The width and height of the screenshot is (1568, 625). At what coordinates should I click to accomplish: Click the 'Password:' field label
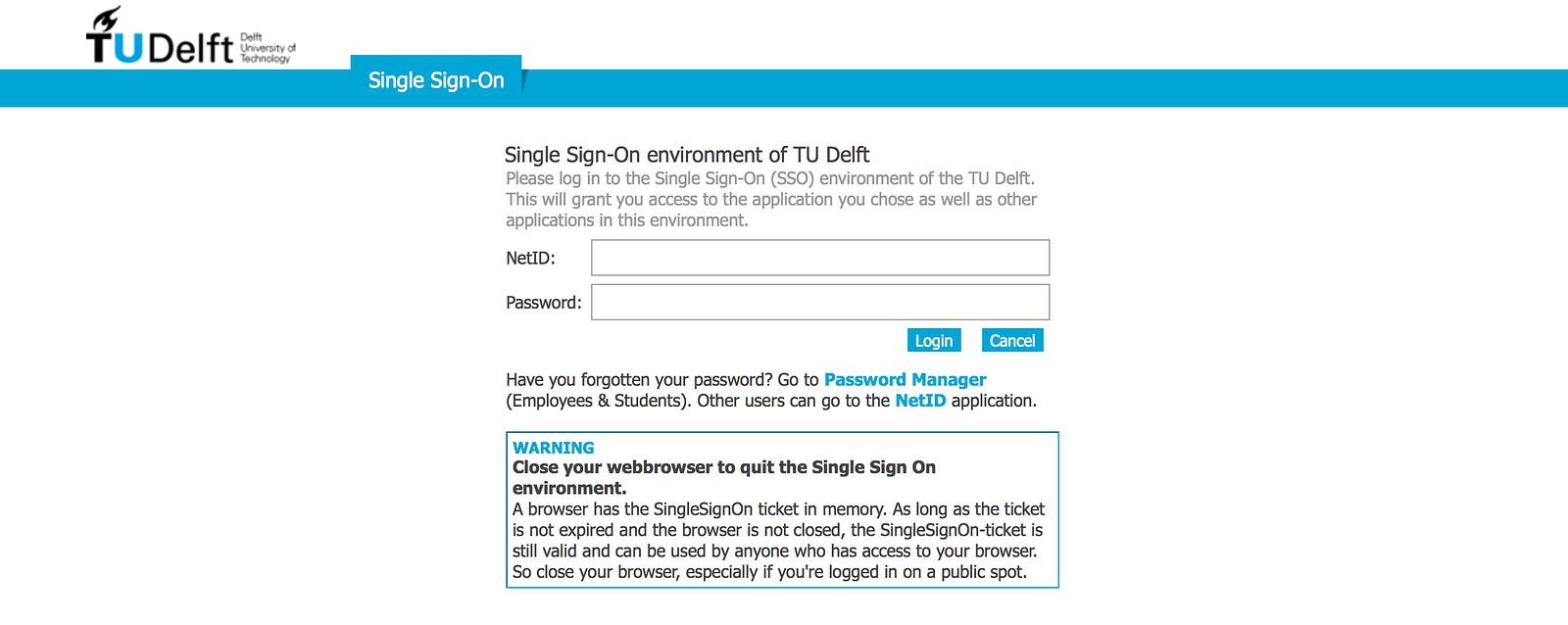pyautogui.click(x=543, y=303)
